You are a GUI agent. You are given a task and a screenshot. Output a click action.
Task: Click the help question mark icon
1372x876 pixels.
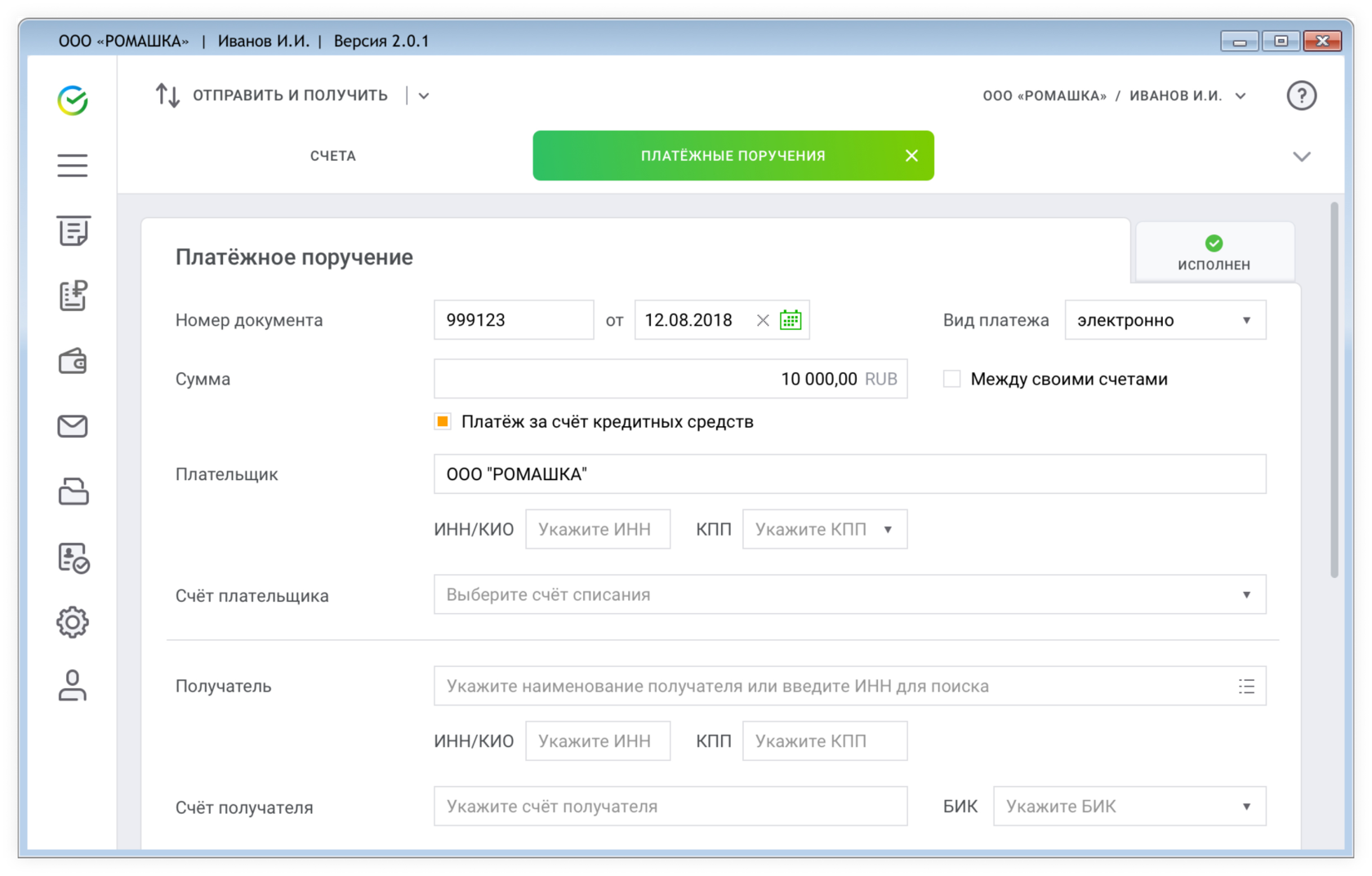[x=1301, y=96]
